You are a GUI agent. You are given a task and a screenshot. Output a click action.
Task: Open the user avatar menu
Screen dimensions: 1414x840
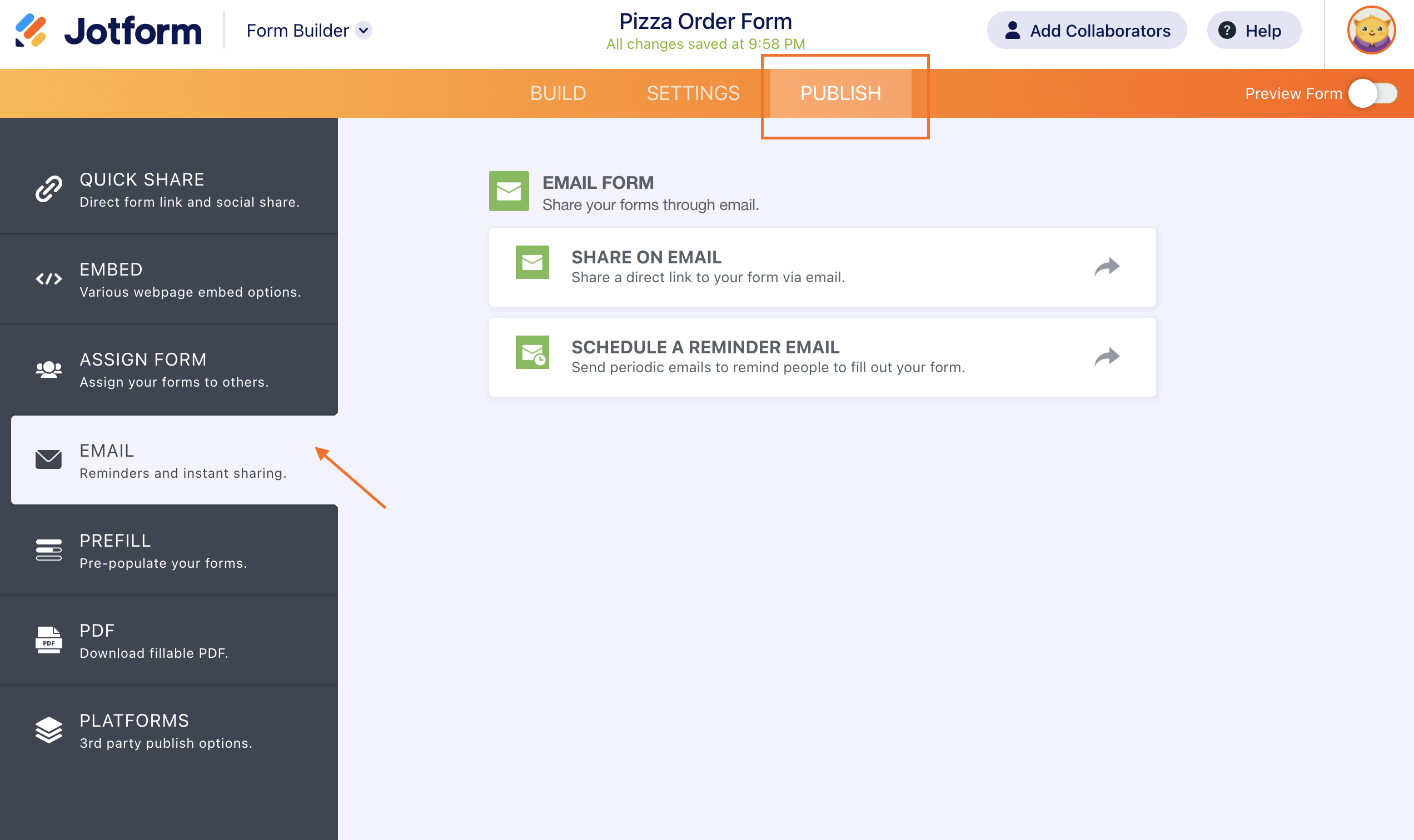(1371, 31)
